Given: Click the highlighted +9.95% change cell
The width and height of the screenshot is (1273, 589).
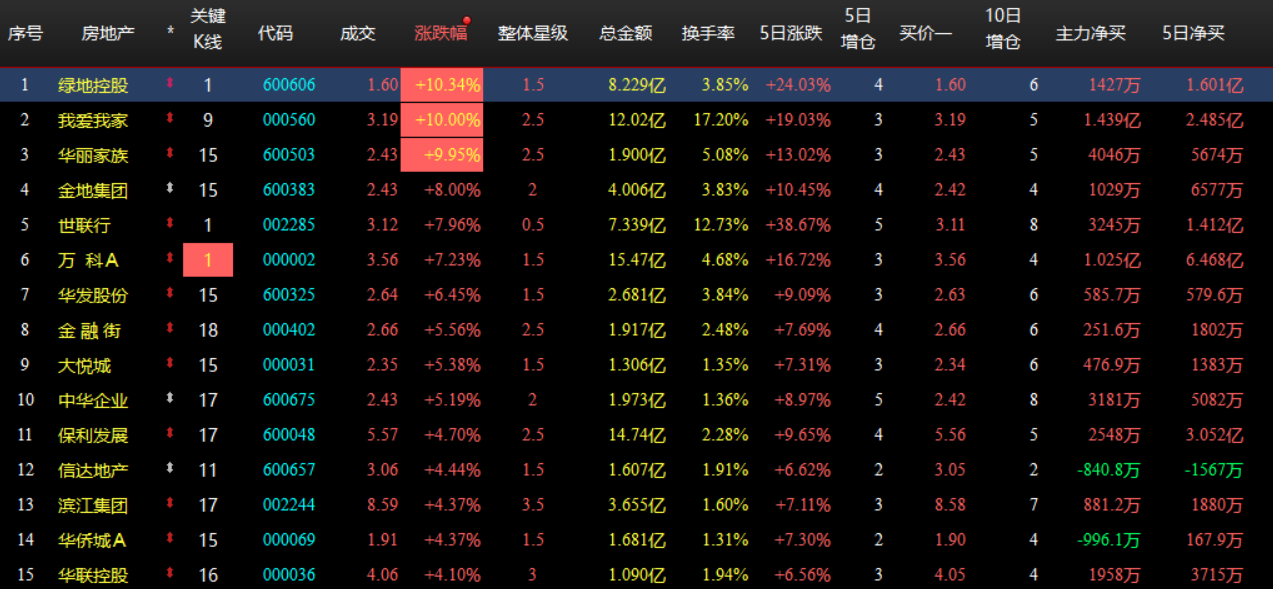Looking at the screenshot, I should (442, 155).
